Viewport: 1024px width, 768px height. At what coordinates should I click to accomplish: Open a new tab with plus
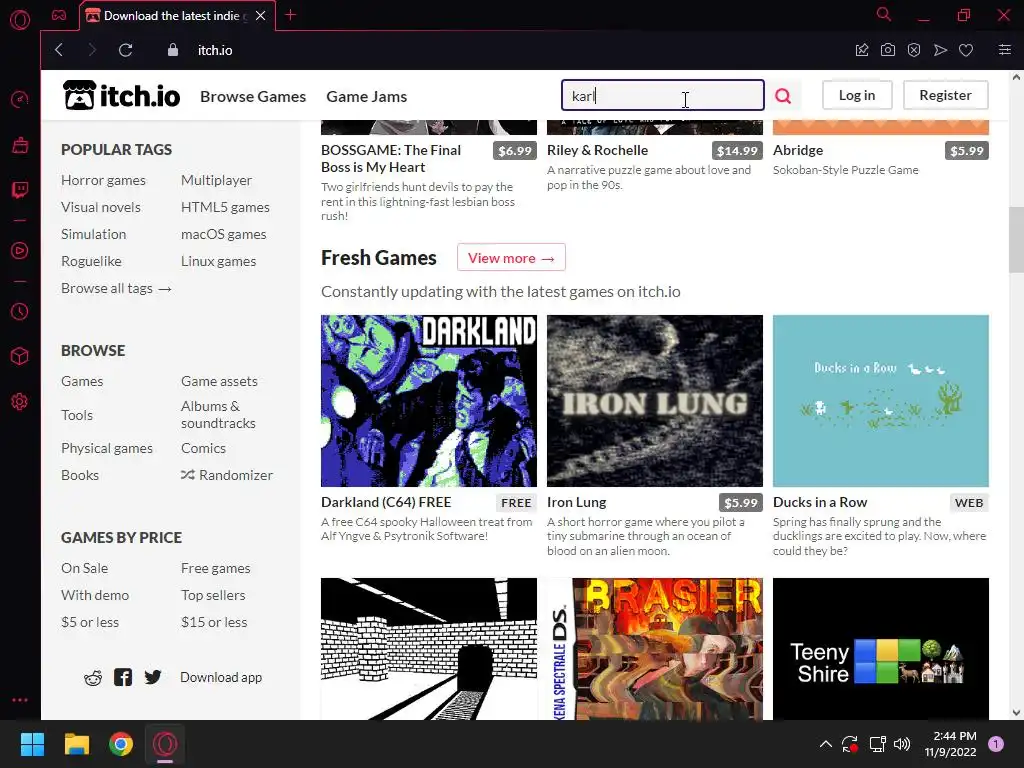click(x=291, y=15)
